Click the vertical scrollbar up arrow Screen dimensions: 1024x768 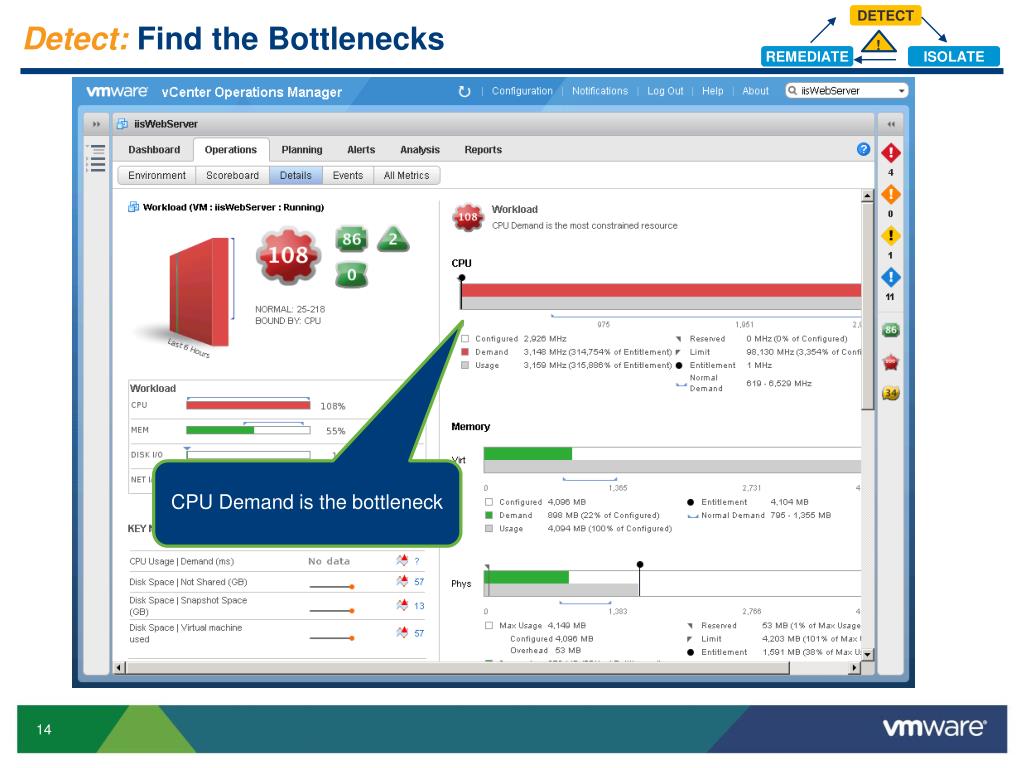point(867,195)
